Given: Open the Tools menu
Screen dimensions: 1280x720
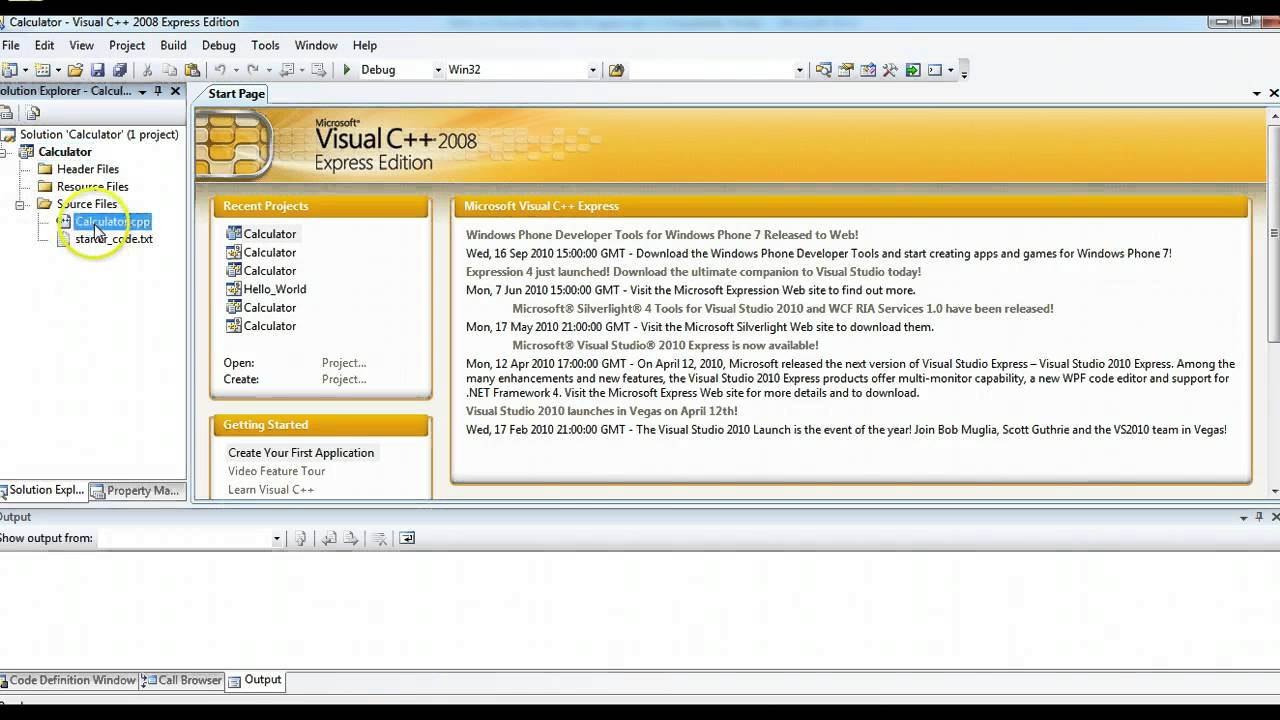Looking at the screenshot, I should (x=265, y=45).
